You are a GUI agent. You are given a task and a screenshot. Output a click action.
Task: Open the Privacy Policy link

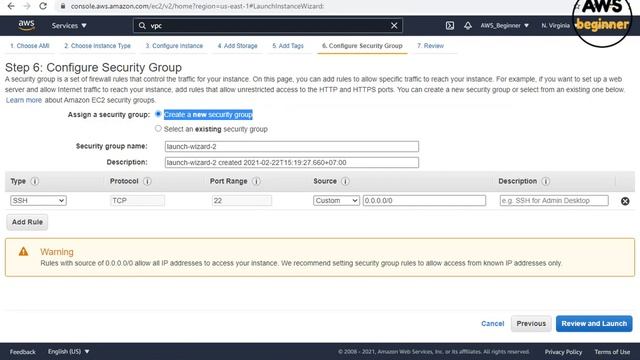pos(563,352)
